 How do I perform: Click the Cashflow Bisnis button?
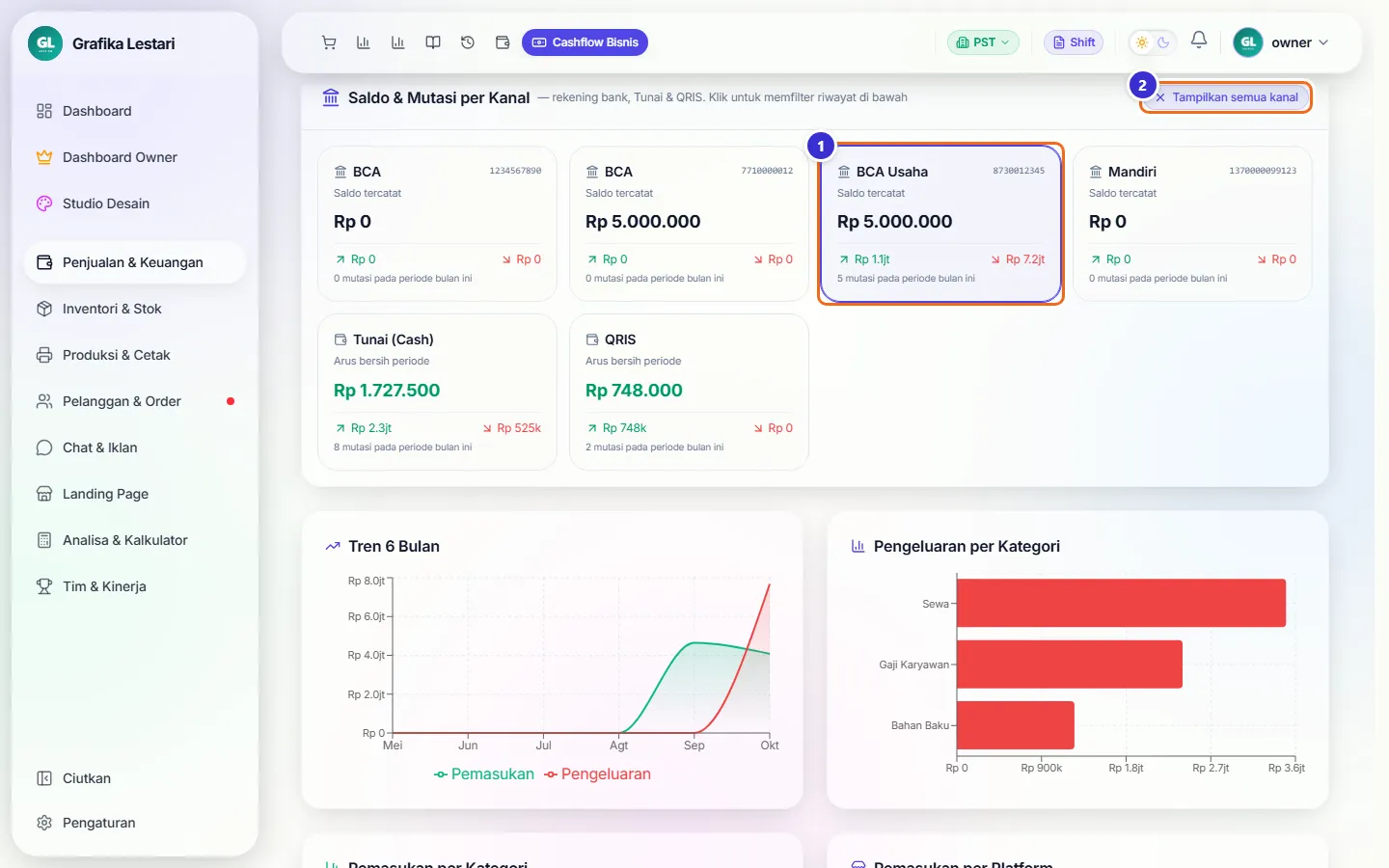[x=585, y=42]
